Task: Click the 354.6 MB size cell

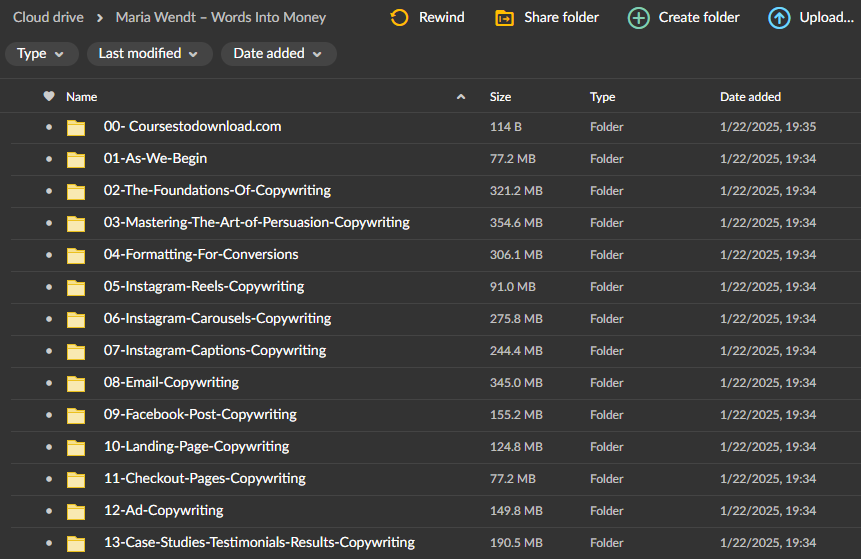Action: 516,222
